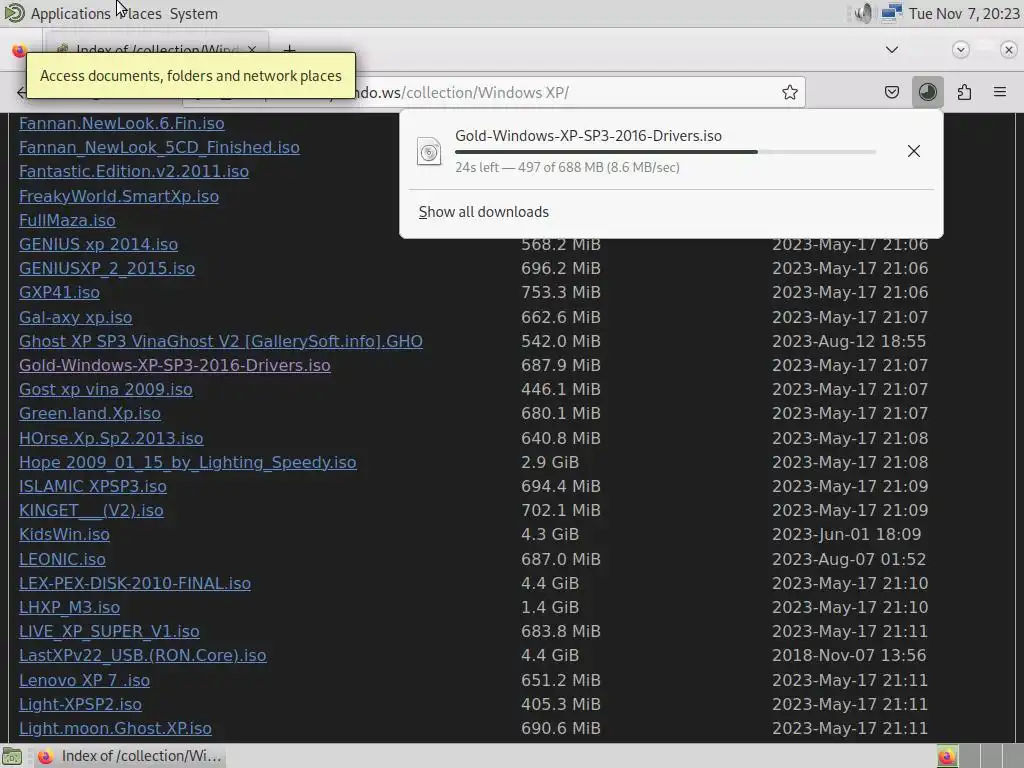1024x768 pixels.
Task: Open GXP41.iso link
Action: (59, 292)
